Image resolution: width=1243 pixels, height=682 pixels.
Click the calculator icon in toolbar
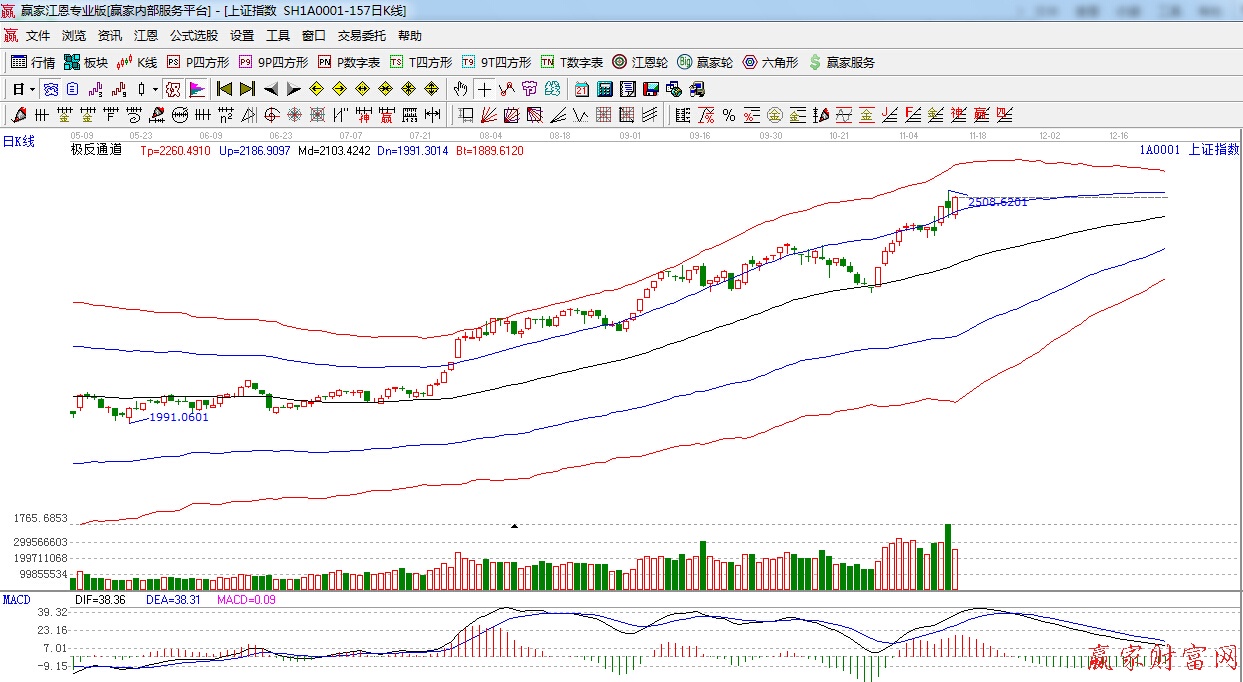click(x=604, y=89)
